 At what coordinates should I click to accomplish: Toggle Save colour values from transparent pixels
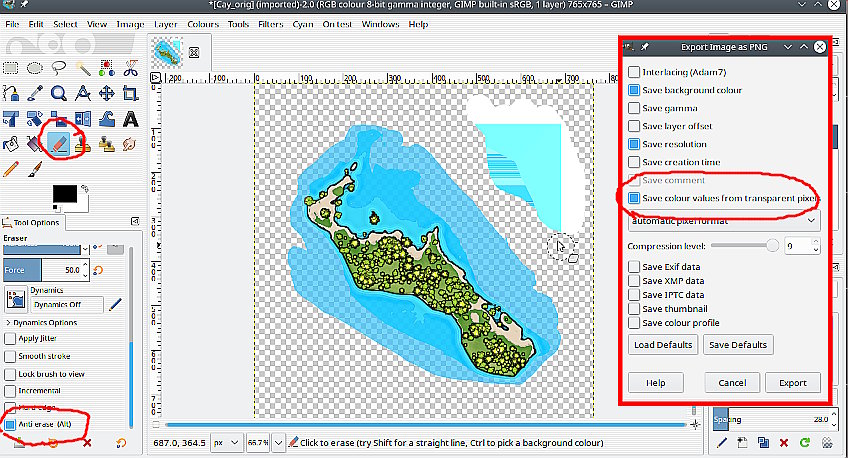pyautogui.click(x=634, y=198)
